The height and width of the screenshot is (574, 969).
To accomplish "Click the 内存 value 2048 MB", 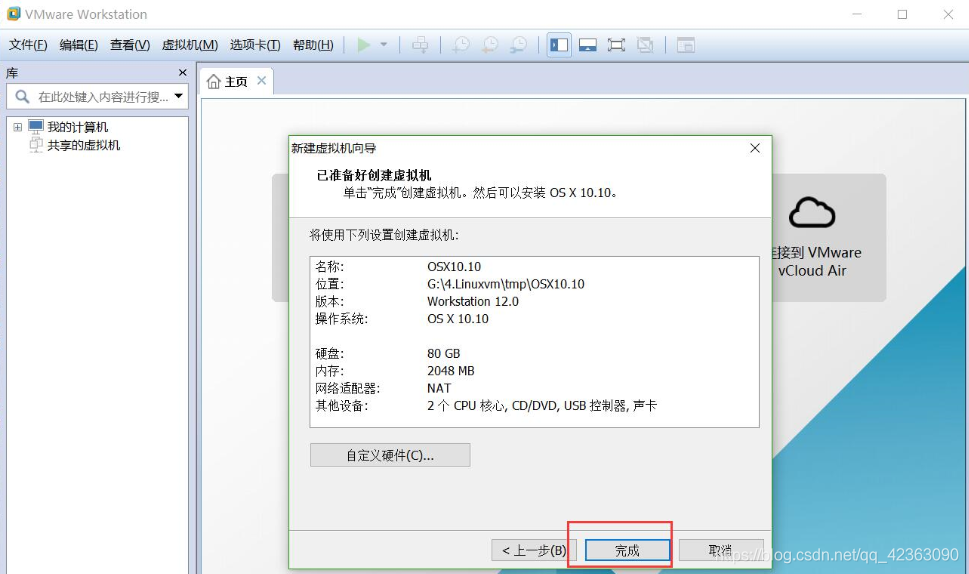I will (x=451, y=371).
